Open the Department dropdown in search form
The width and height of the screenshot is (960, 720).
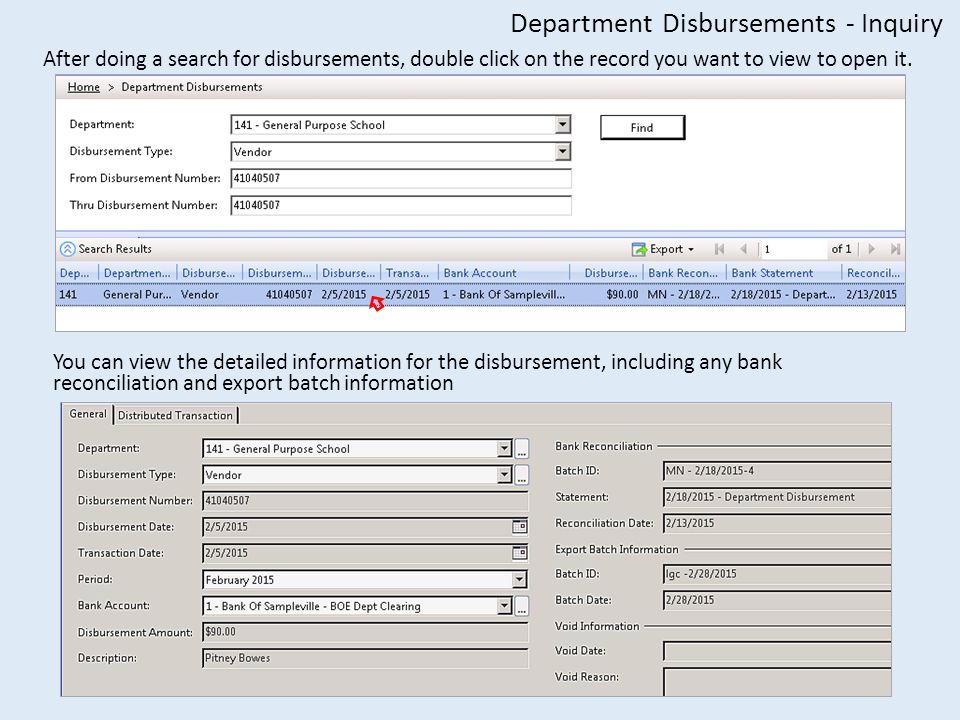(563, 125)
